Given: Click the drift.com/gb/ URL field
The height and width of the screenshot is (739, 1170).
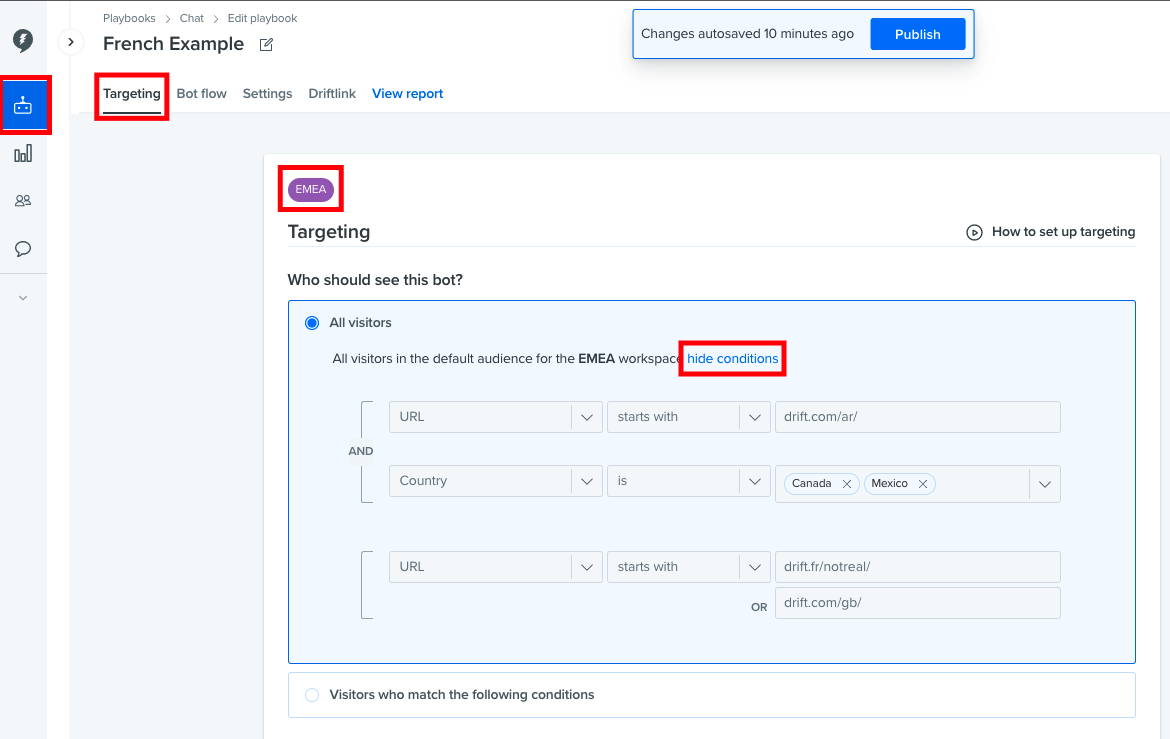Looking at the screenshot, I should pyautogui.click(x=918, y=603).
